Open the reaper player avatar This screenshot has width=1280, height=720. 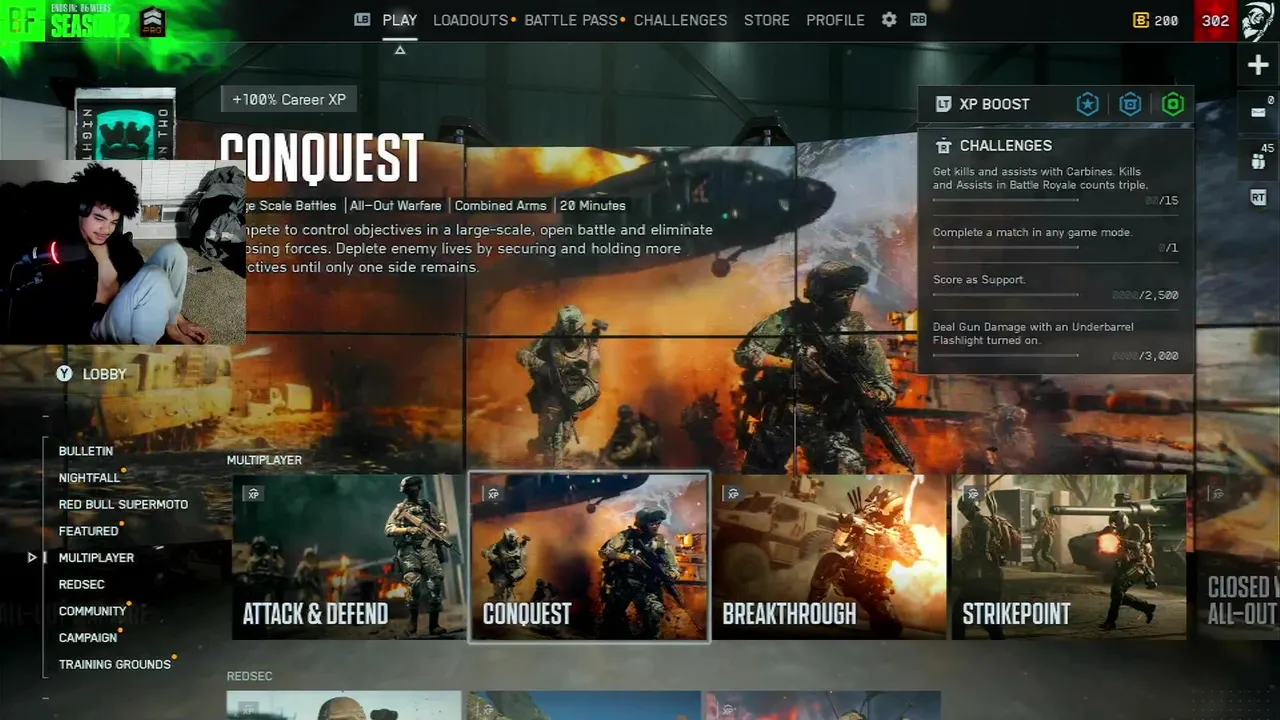1258,21
